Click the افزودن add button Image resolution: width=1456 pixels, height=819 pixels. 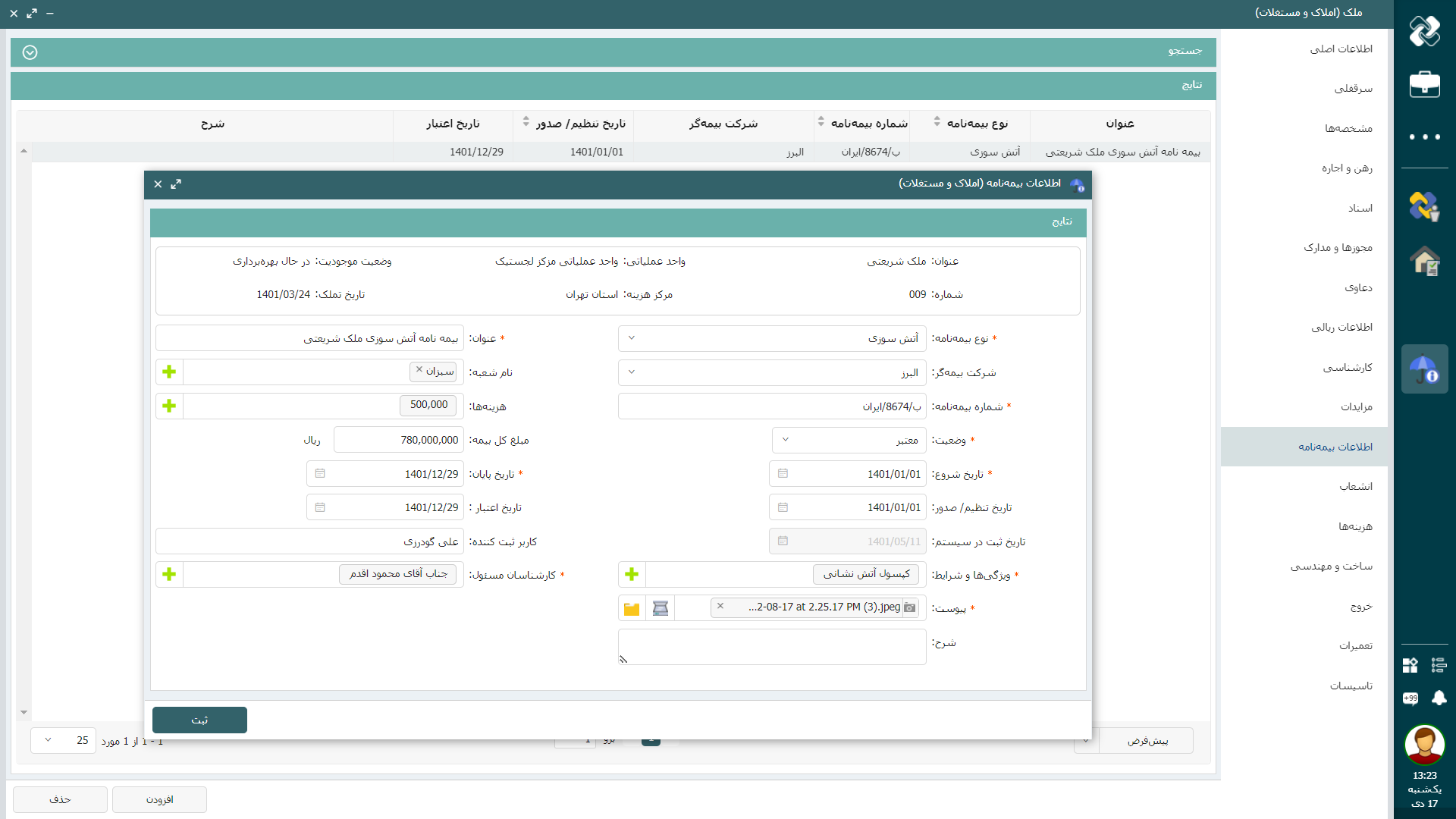[x=159, y=799]
